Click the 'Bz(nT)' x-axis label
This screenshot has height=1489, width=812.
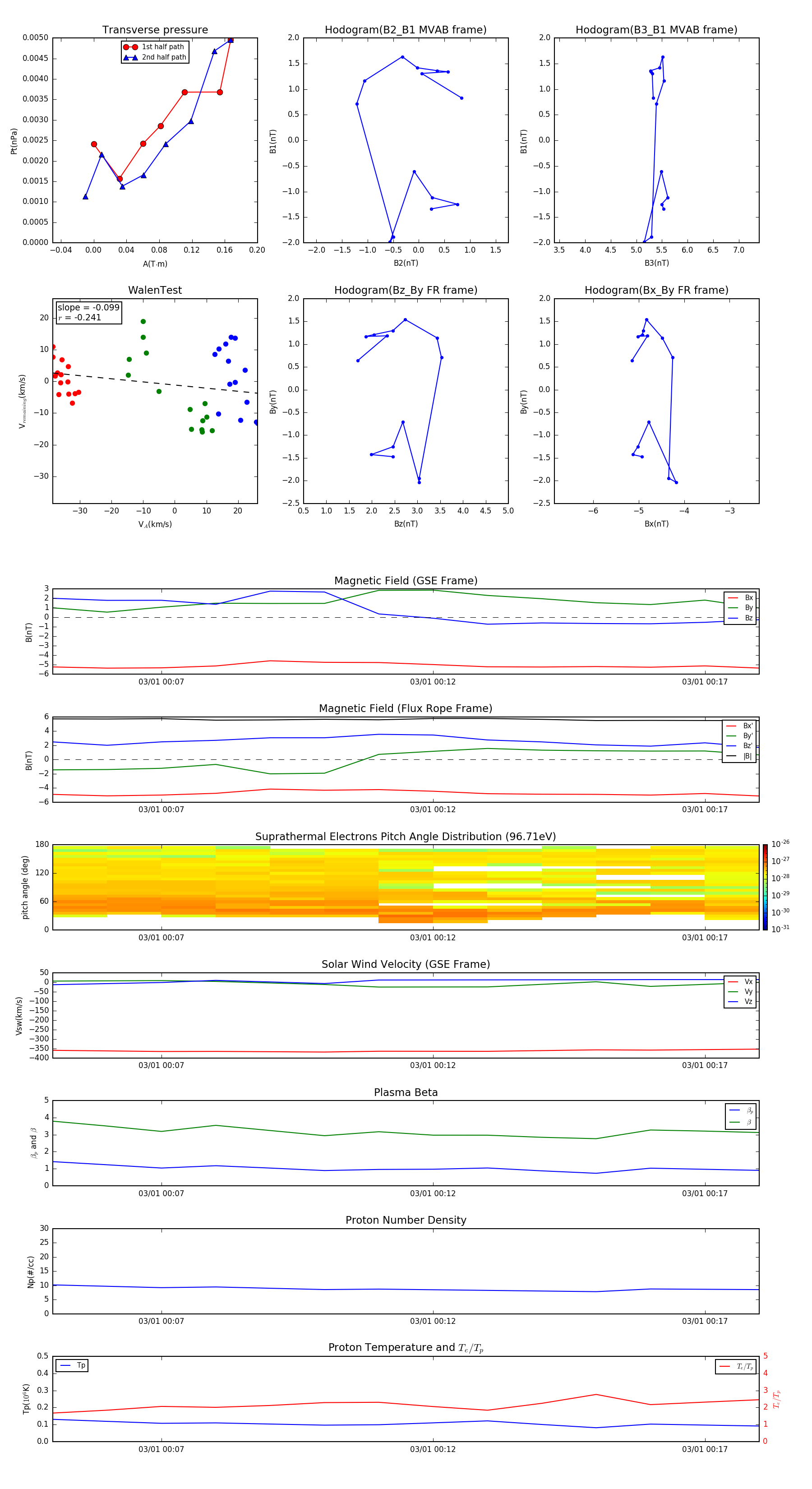click(x=406, y=524)
